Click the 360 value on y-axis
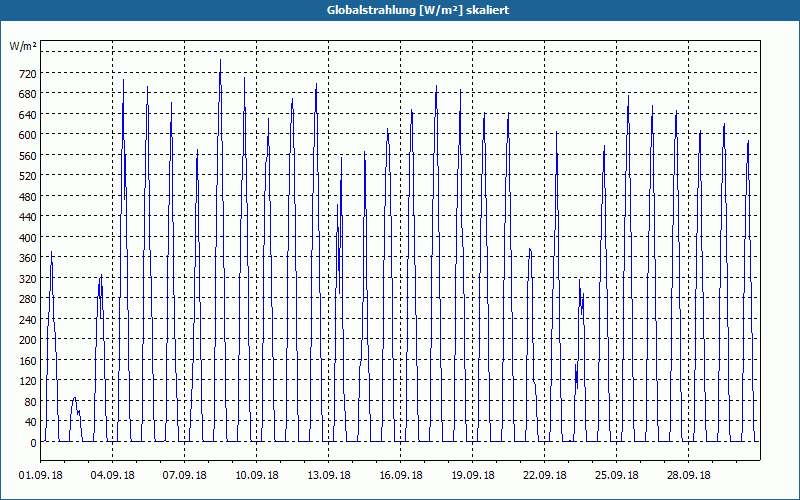The height and width of the screenshot is (500, 800). point(28,258)
